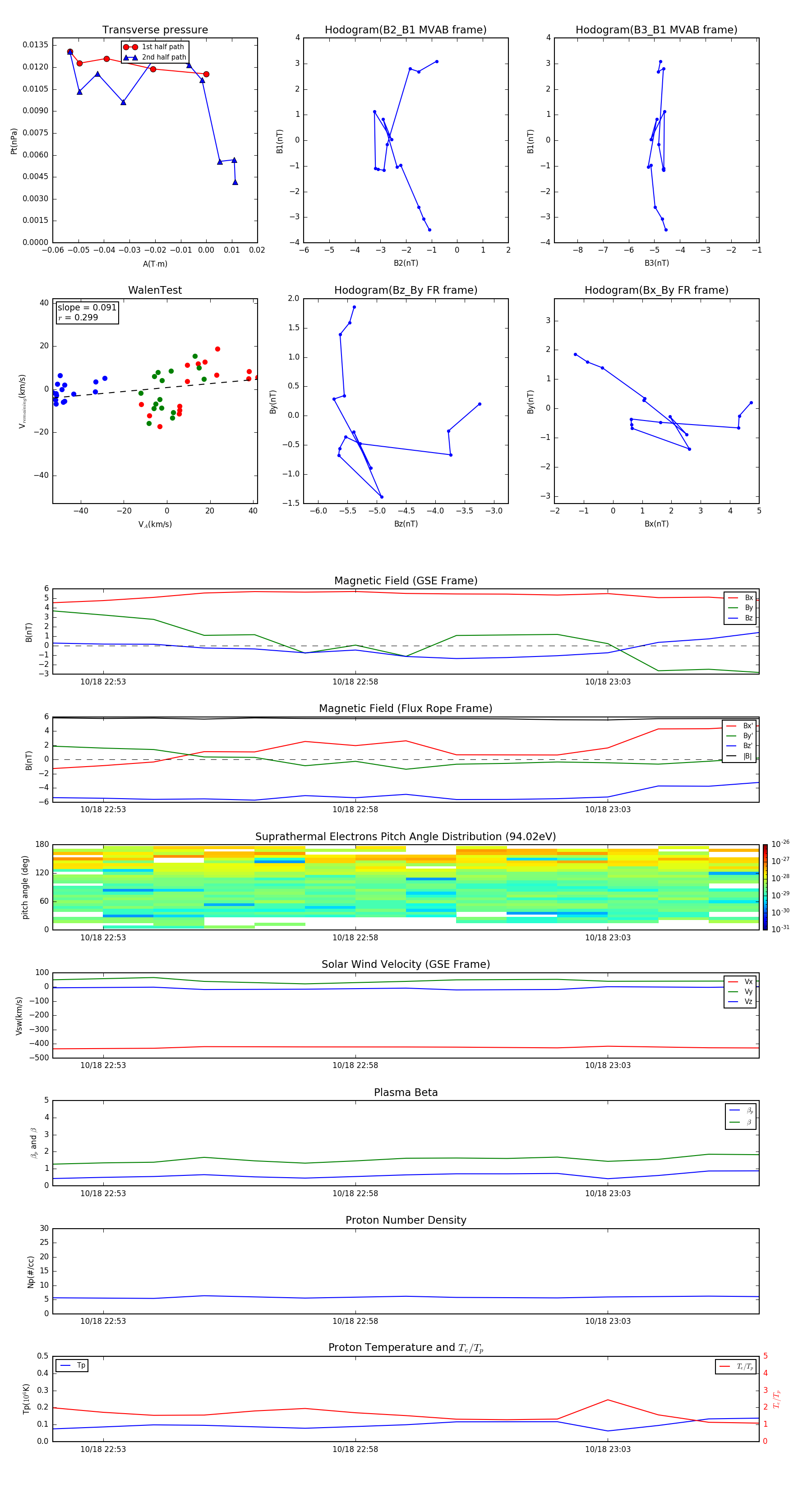Click 'Magnetic Field (GSE Frame)' title

pyautogui.click(x=406, y=581)
